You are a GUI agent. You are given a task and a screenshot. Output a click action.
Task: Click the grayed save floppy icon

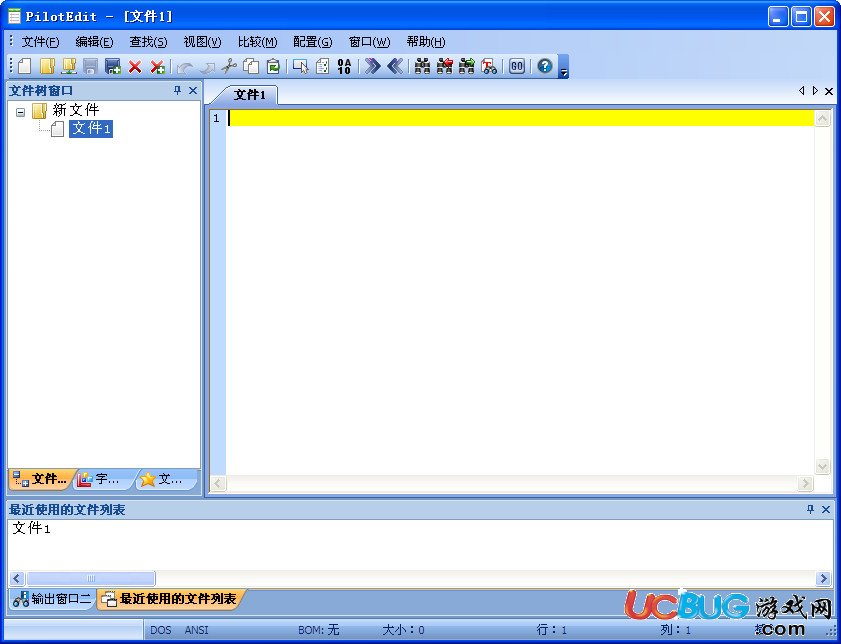91,66
